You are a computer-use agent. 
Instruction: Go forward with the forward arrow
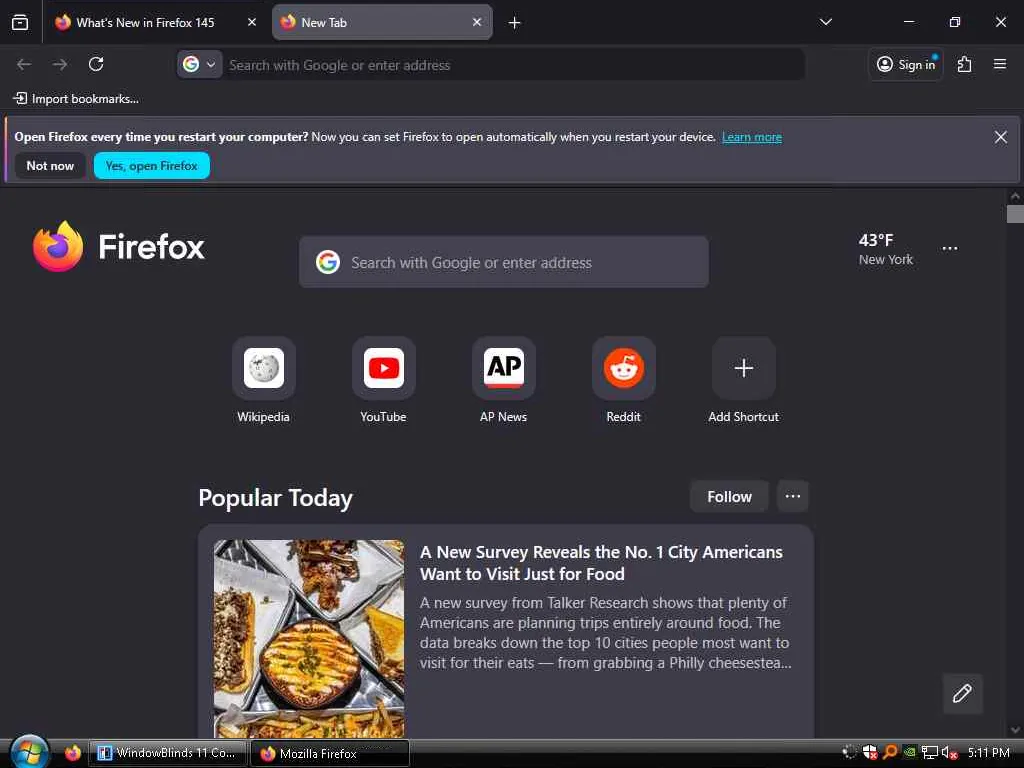click(60, 64)
